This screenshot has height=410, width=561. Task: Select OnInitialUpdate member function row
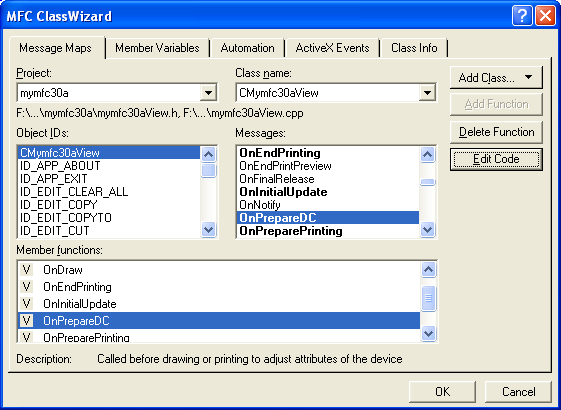219,304
